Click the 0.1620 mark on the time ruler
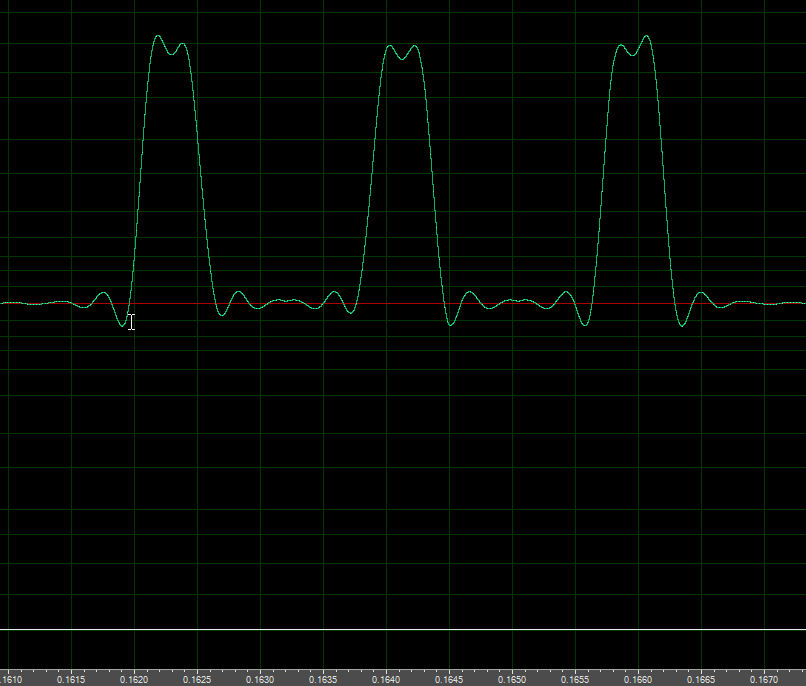 (x=134, y=679)
